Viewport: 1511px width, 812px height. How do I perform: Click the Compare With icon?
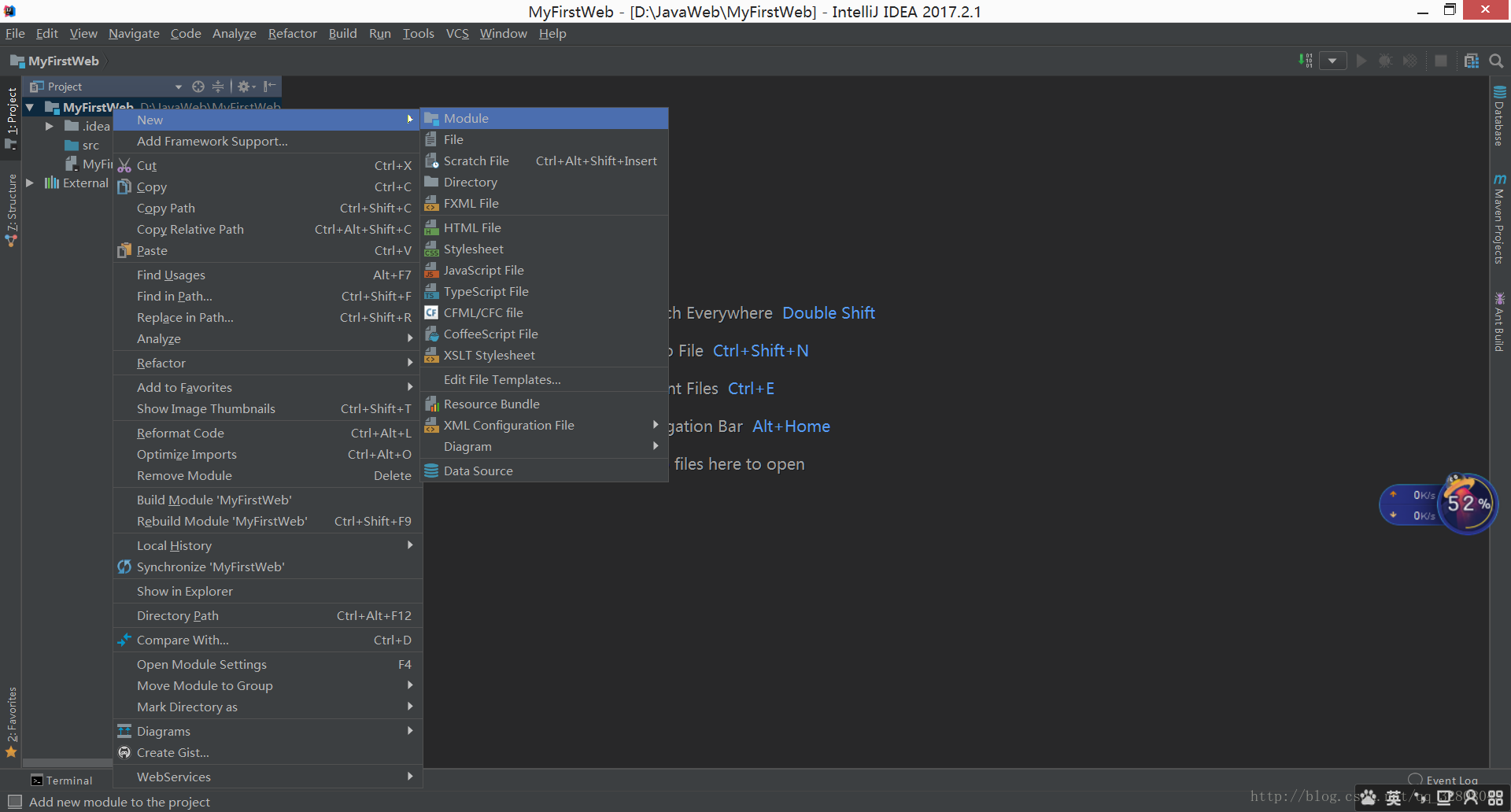coord(124,640)
